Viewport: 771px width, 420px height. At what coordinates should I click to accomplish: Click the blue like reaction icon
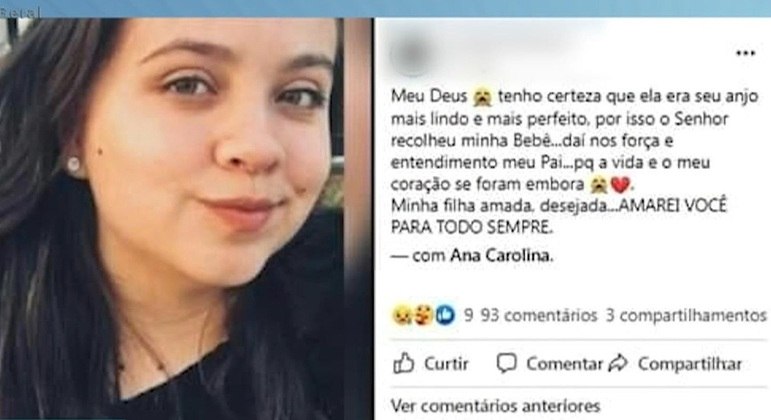click(x=445, y=315)
